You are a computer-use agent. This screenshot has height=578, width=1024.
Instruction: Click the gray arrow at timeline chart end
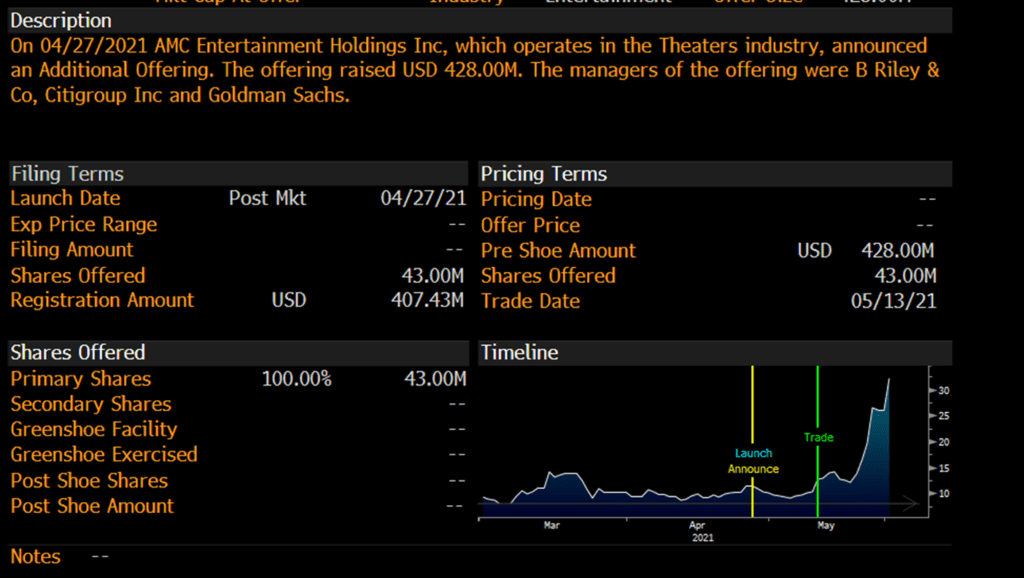(x=910, y=503)
